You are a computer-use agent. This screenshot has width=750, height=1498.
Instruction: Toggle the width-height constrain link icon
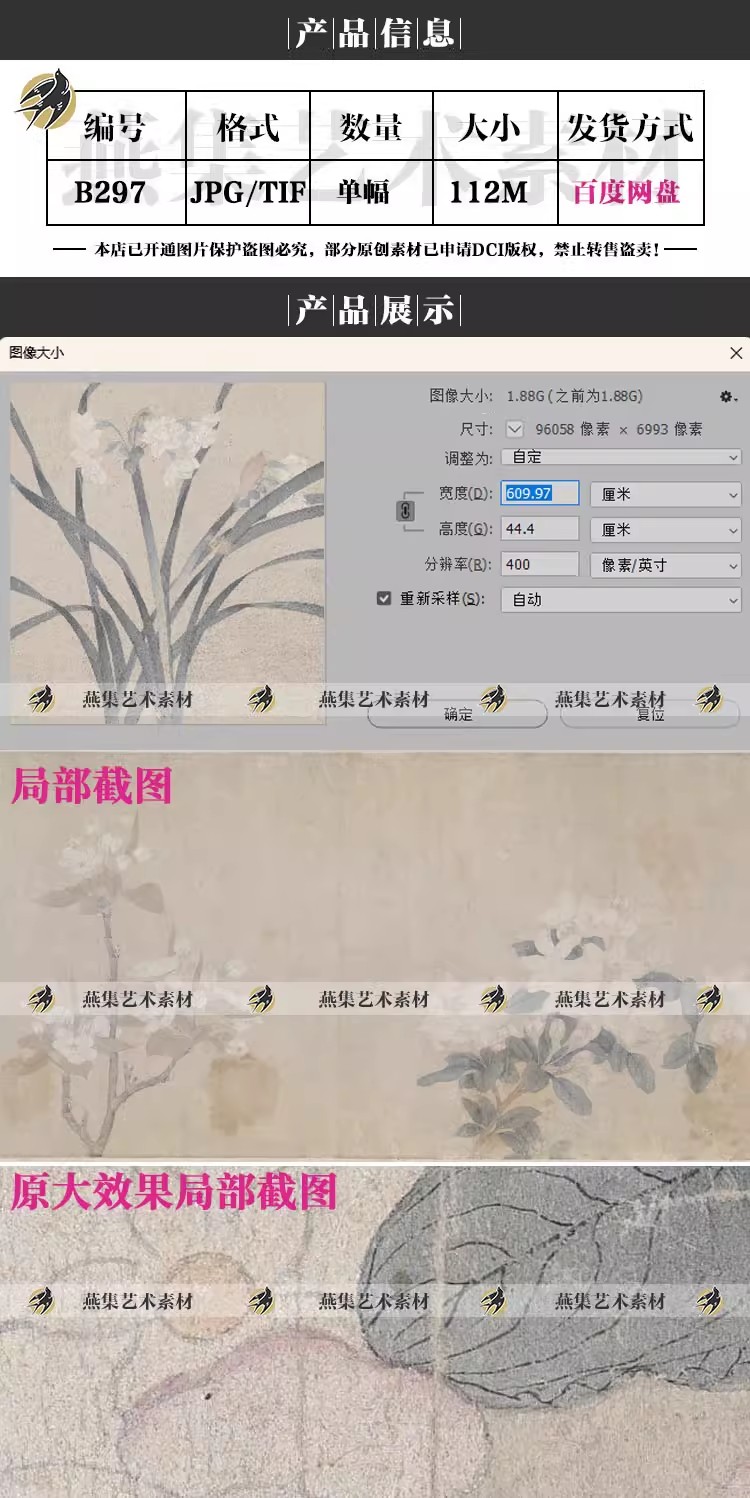point(405,511)
